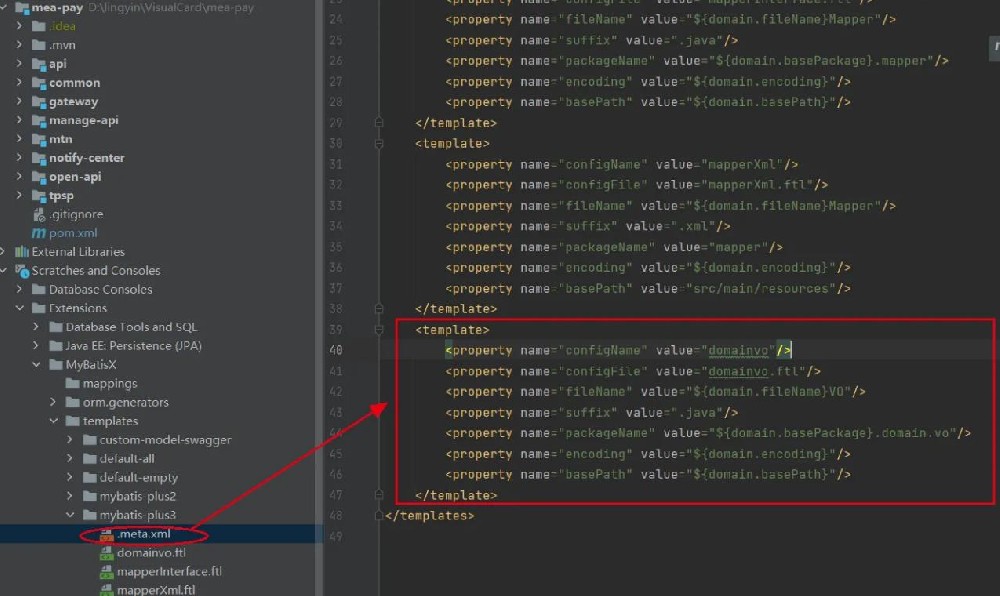Screen dimensions: 1000x596
Task: Toggle code fold at line 39 template tag
Action: (x=379, y=329)
